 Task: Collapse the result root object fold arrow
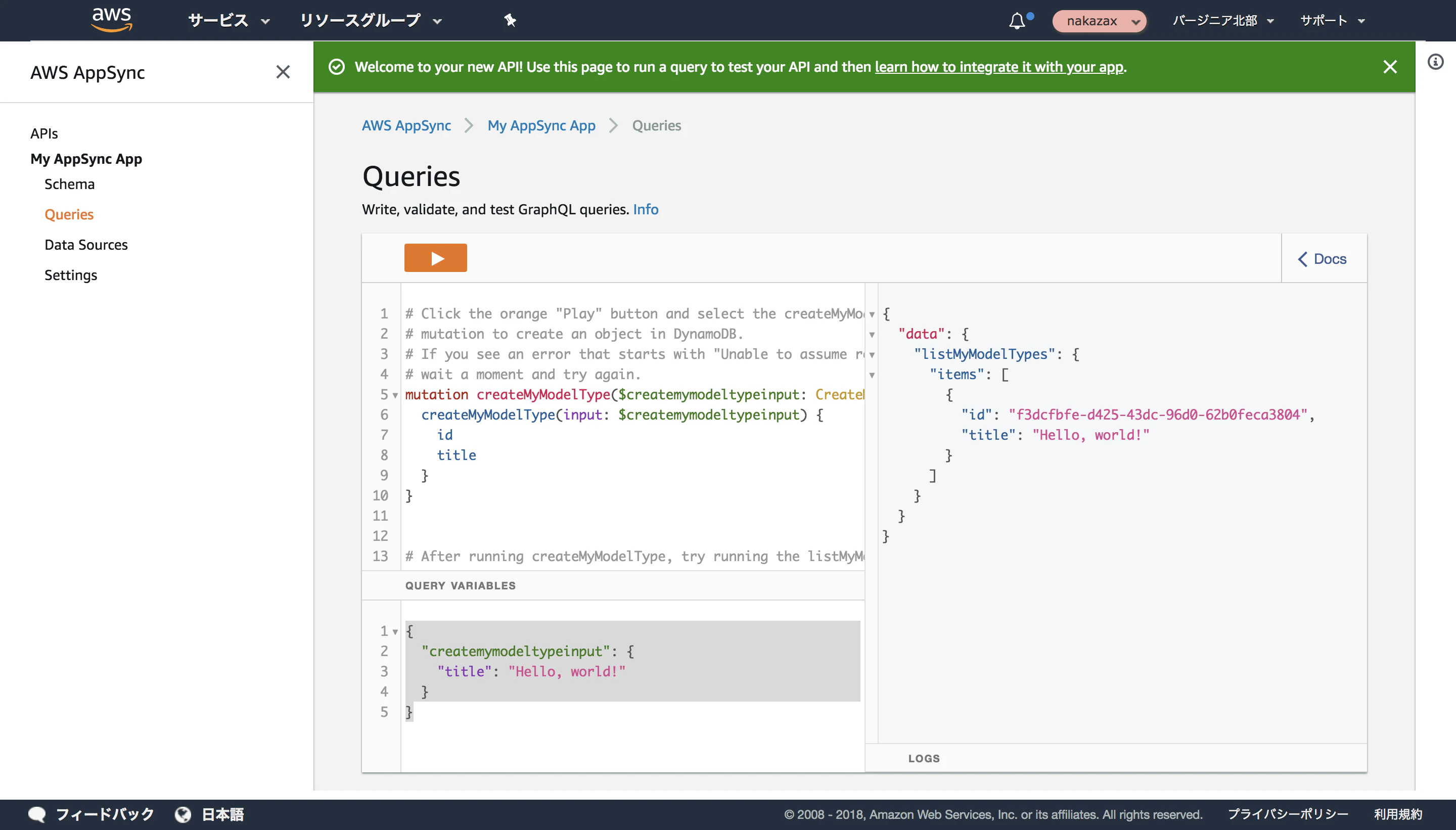pyautogui.click(x=872, y=314)
